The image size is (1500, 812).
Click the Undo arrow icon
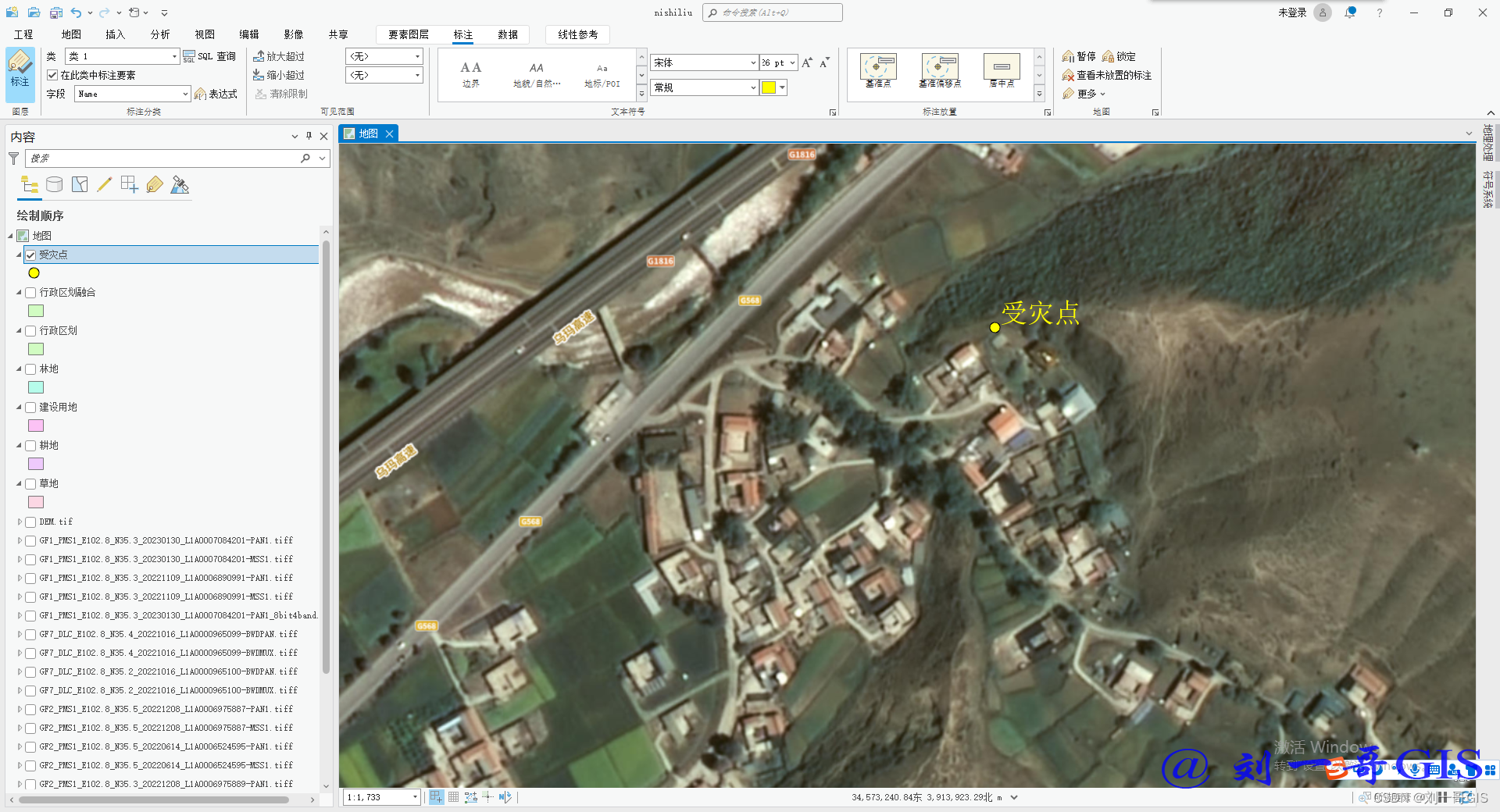[76, 12]
